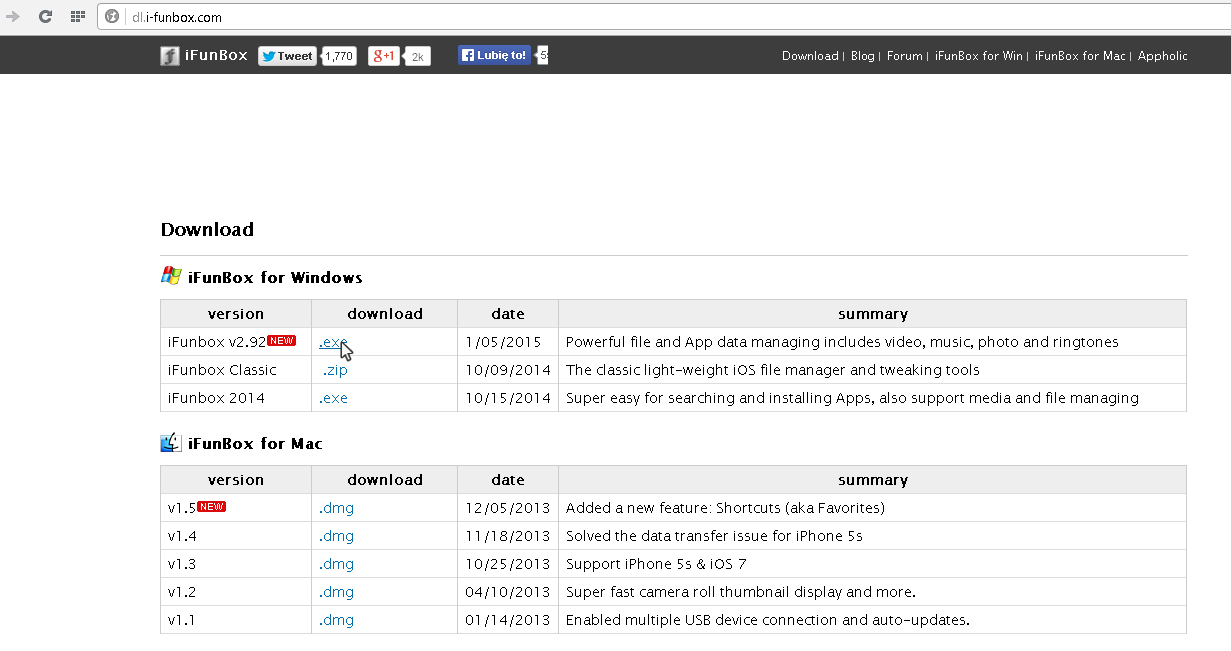1231x651 pixels.
Task: Download the .exe for iFunbox 2014
Action: pyautogui.click(x=333, y=398)
